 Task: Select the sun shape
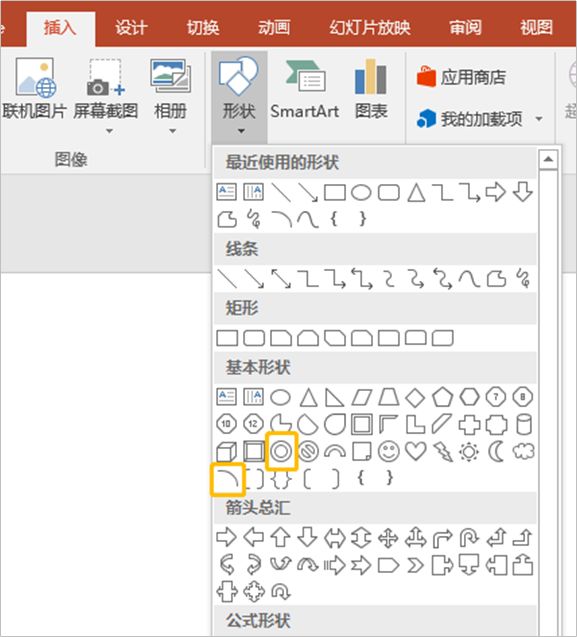click(x=469, y=451)
